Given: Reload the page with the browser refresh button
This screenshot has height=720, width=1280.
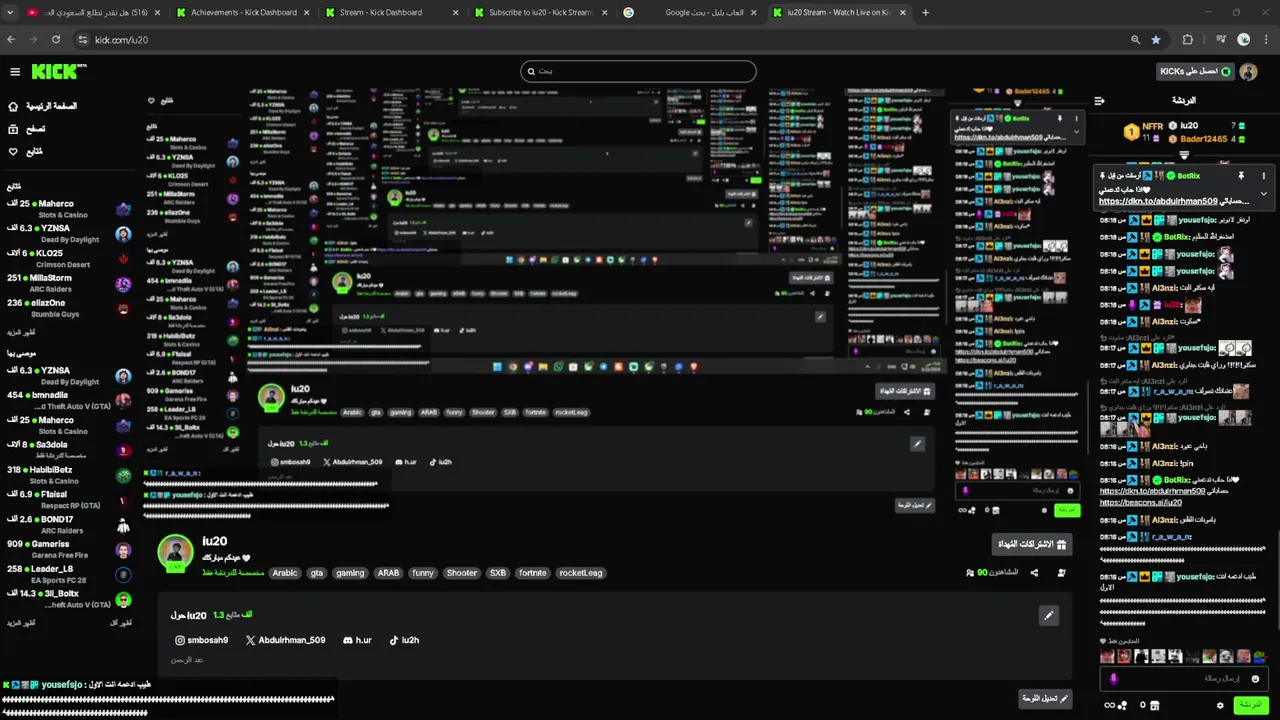Looking at the screenshot, I should (x=56, y=39).
